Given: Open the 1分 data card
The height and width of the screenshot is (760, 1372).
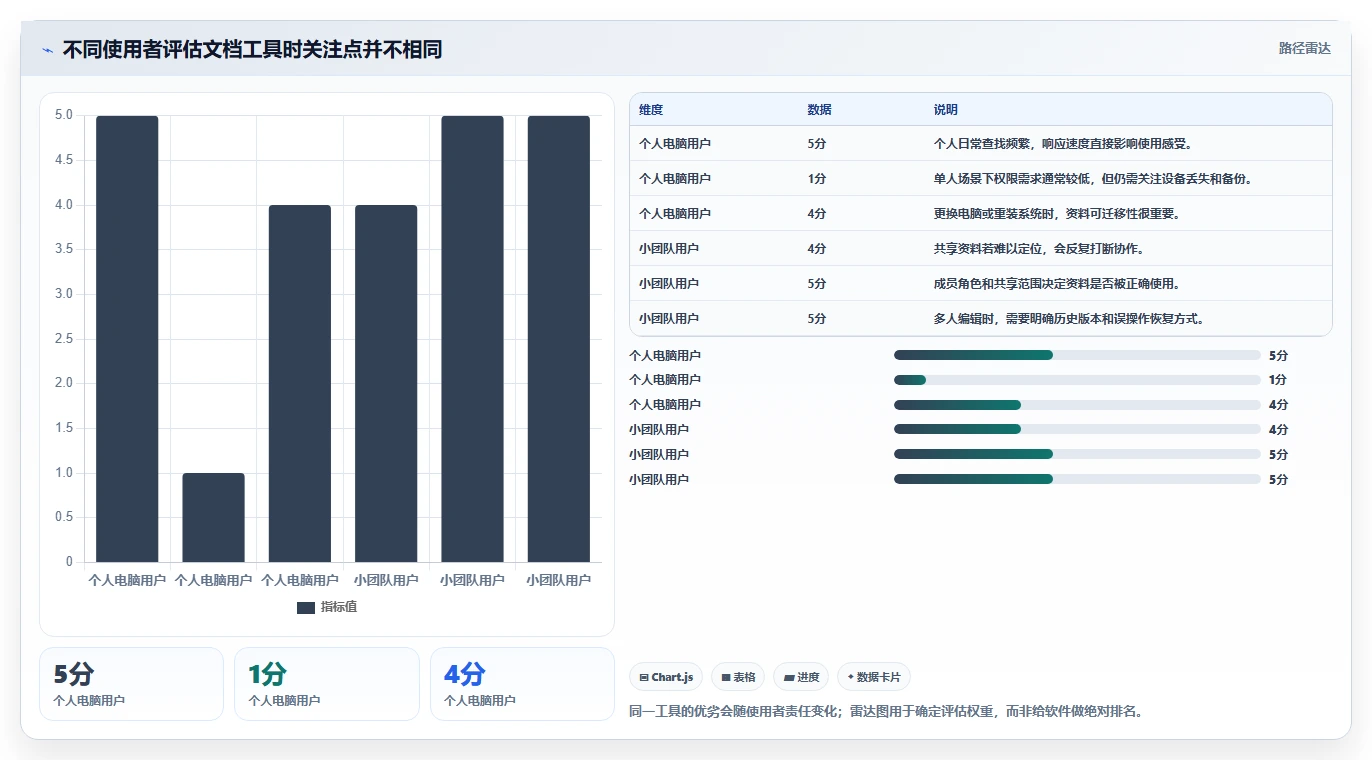Looking at the screenshot, I should tap(327, 684).
